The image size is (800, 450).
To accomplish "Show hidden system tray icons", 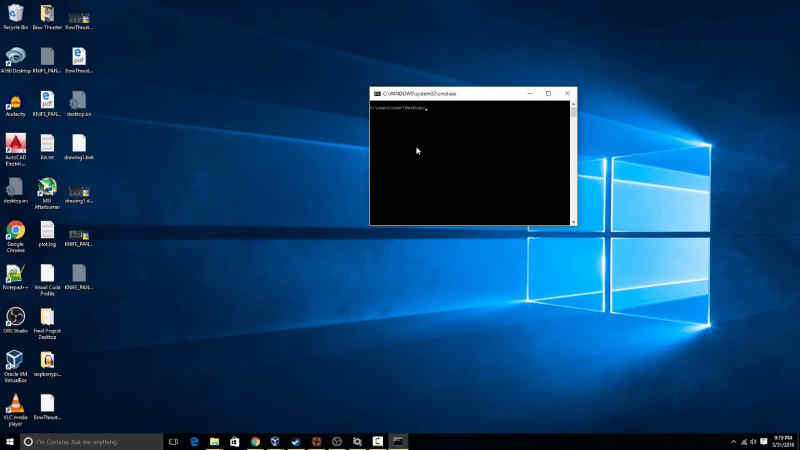I will pos(733,442).
